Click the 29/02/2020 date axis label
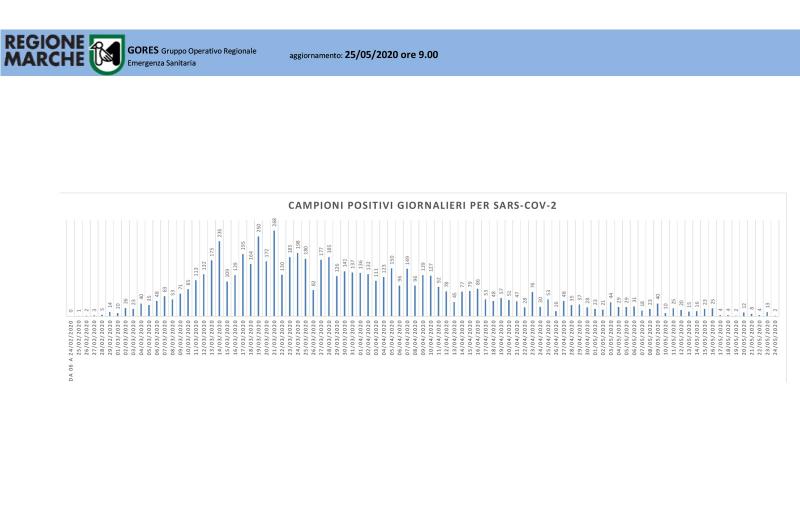Image resolution: width=800 pixels, height=516 pixels. click(x=110, y=337)
